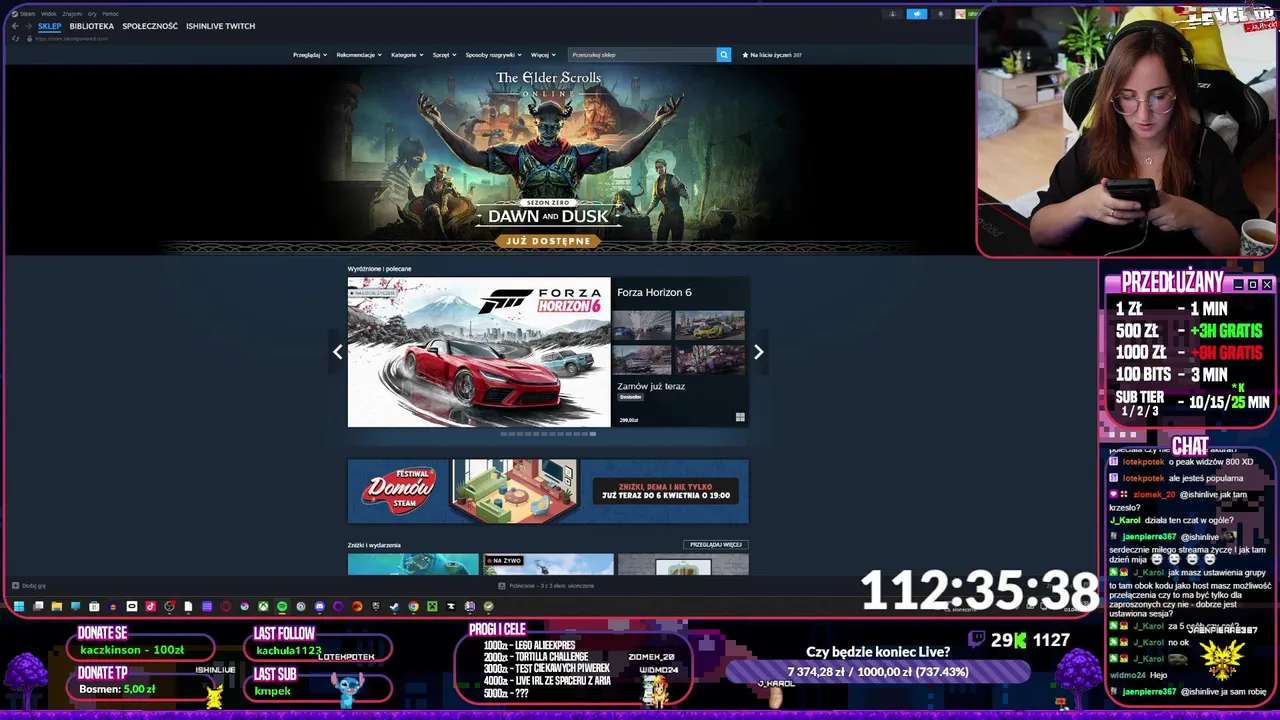Open the notifications bell icon
Viewport: 1280px width, 720px height.
(941, 14)
